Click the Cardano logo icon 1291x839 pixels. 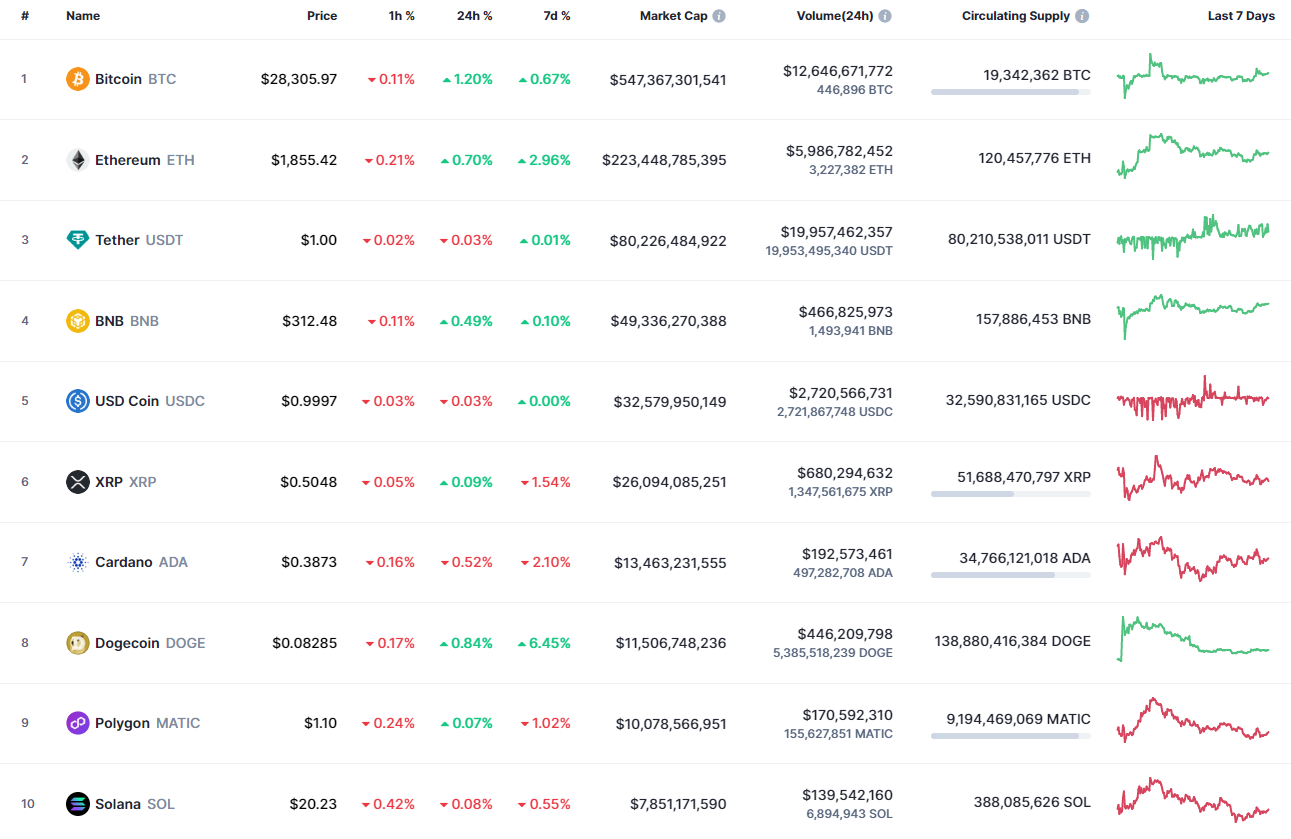pos(76,562)
